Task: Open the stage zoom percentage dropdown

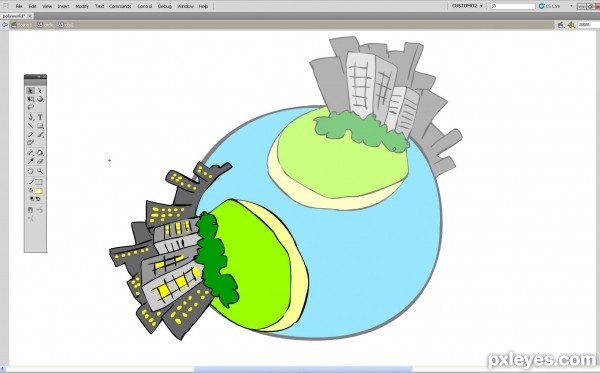Action: pos(589,25)
